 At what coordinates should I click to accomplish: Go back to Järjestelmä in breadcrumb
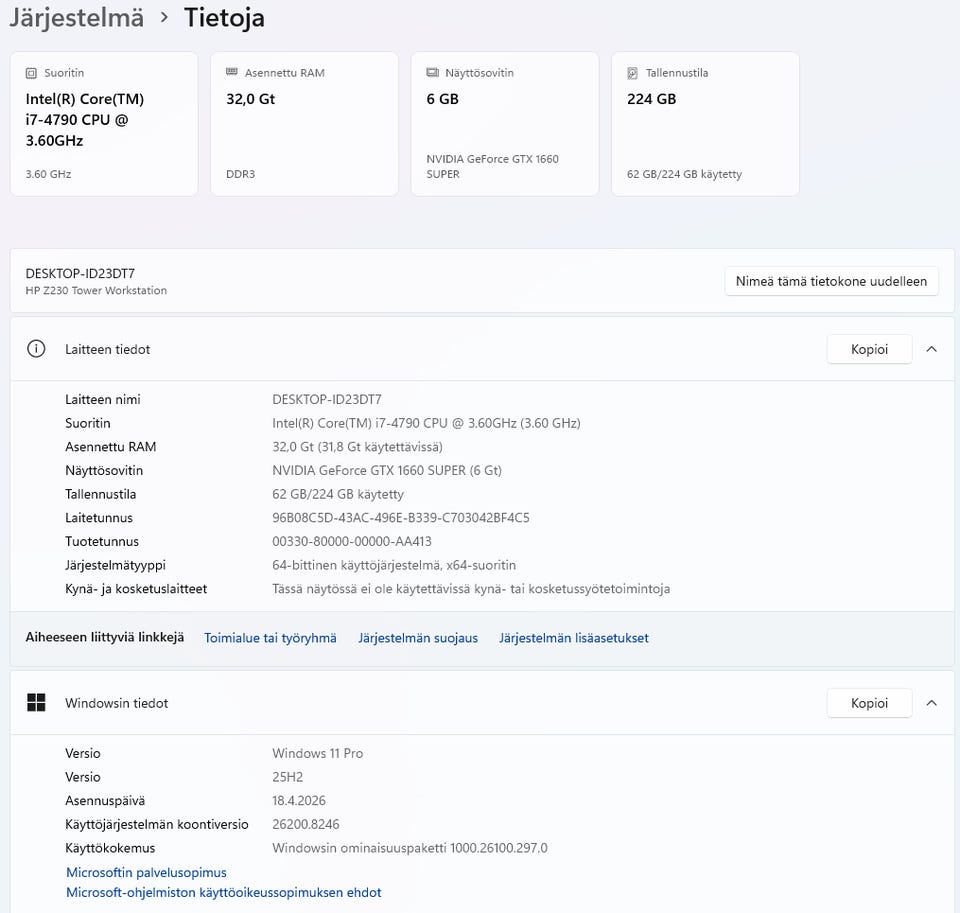tap(76, 18)
